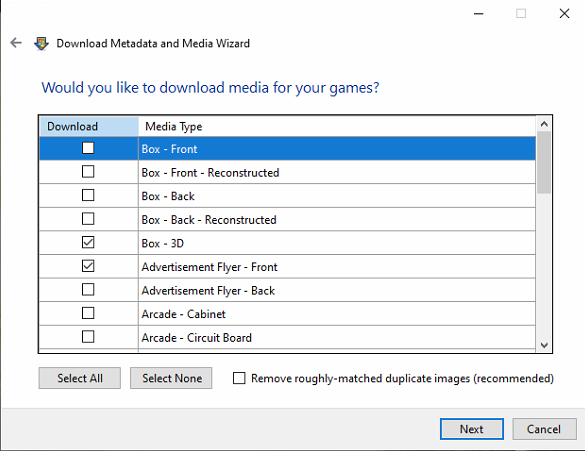Image resolution: width=585 pixels, height=451 pixels.
Task: Check the Box - Front checkbox
Action: 88,148
